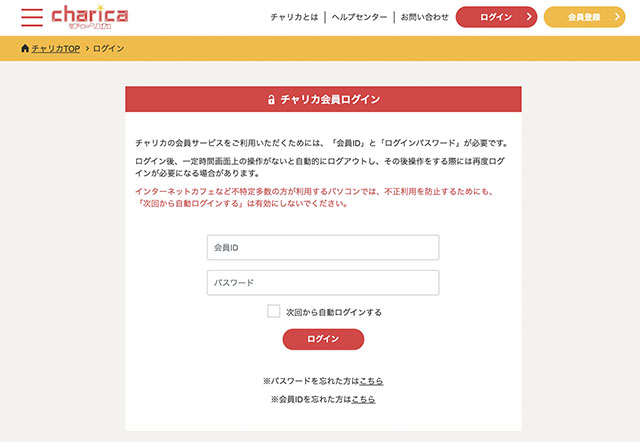Follow the チャリカTOP breadcrumb link
This screenshot has width=640, height=442.
click(x=56, y=48)
